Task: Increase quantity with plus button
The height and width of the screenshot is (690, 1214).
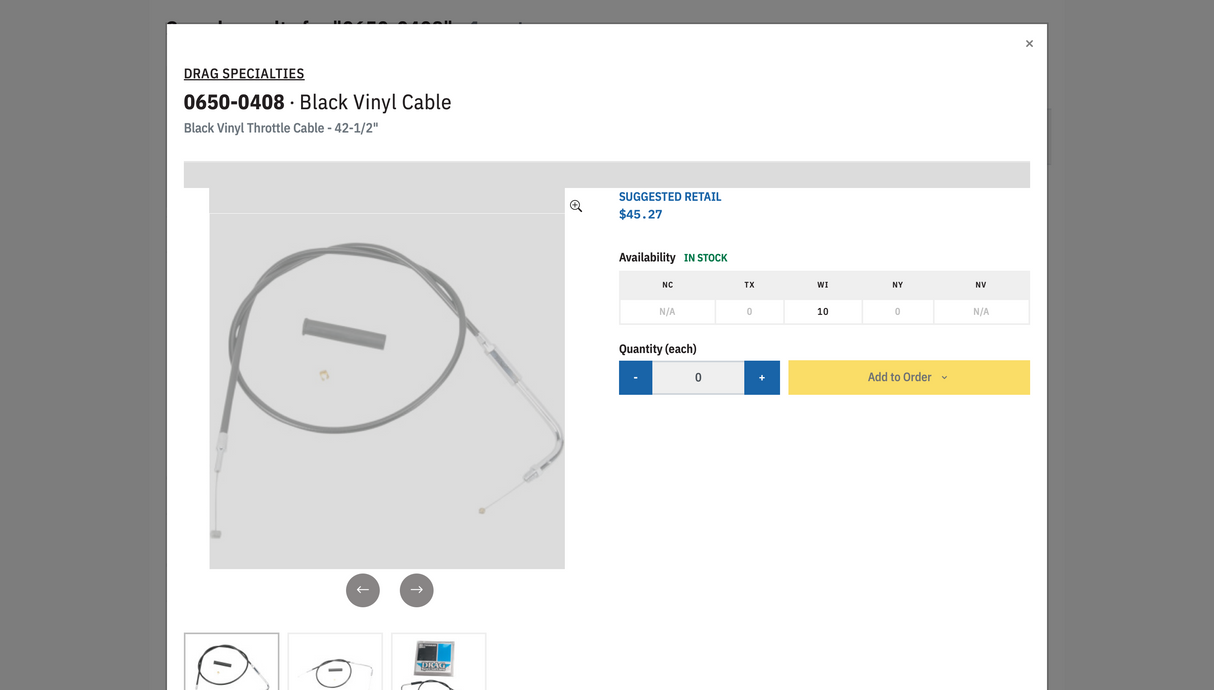Action: (762, 378)
